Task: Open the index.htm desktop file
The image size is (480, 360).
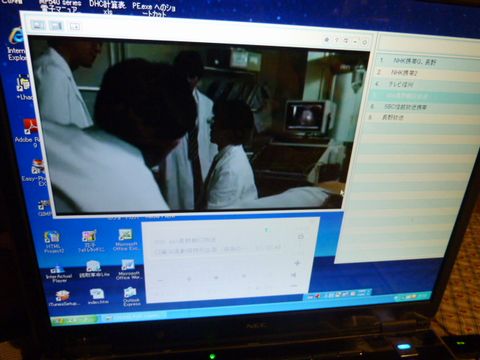Action: (97, 297)
